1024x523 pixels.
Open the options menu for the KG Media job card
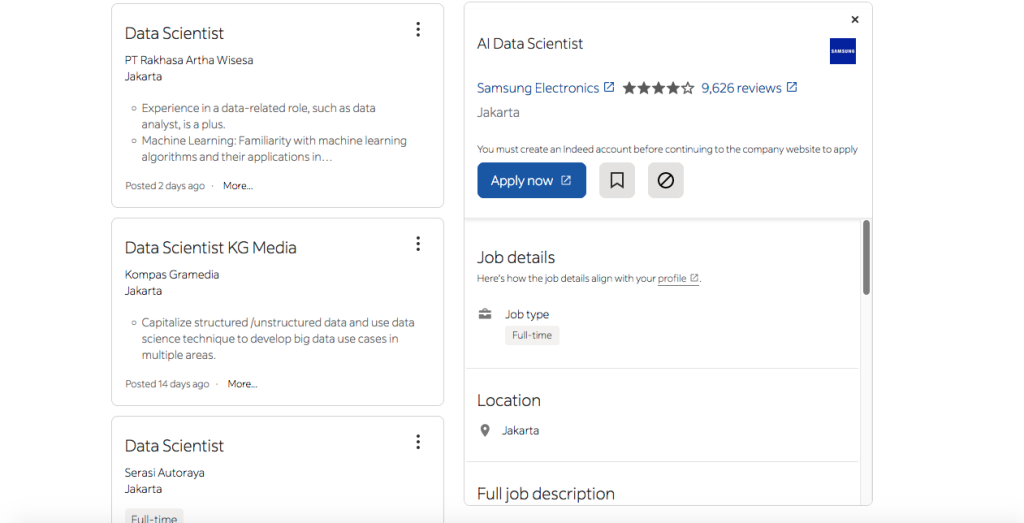click(x=418, y=244)
